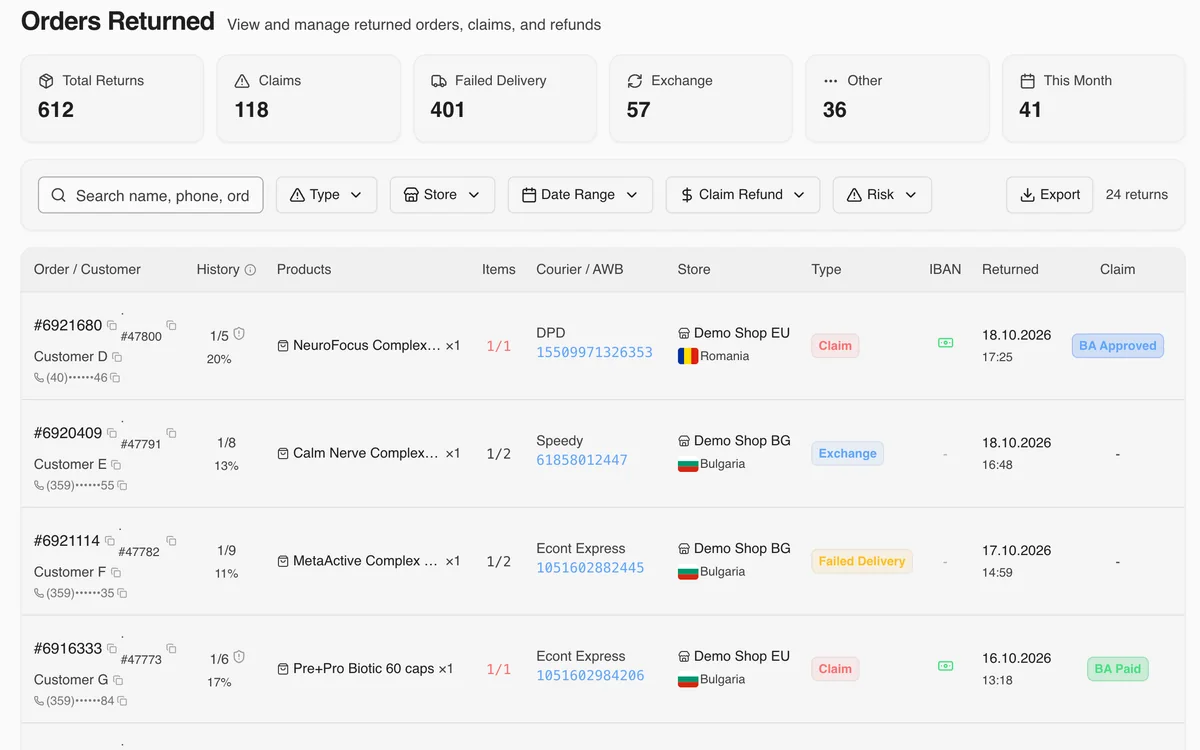Screen dimensions: 1200x750
Task: Click product name MetaActive Complex
Action: (366, 561)
